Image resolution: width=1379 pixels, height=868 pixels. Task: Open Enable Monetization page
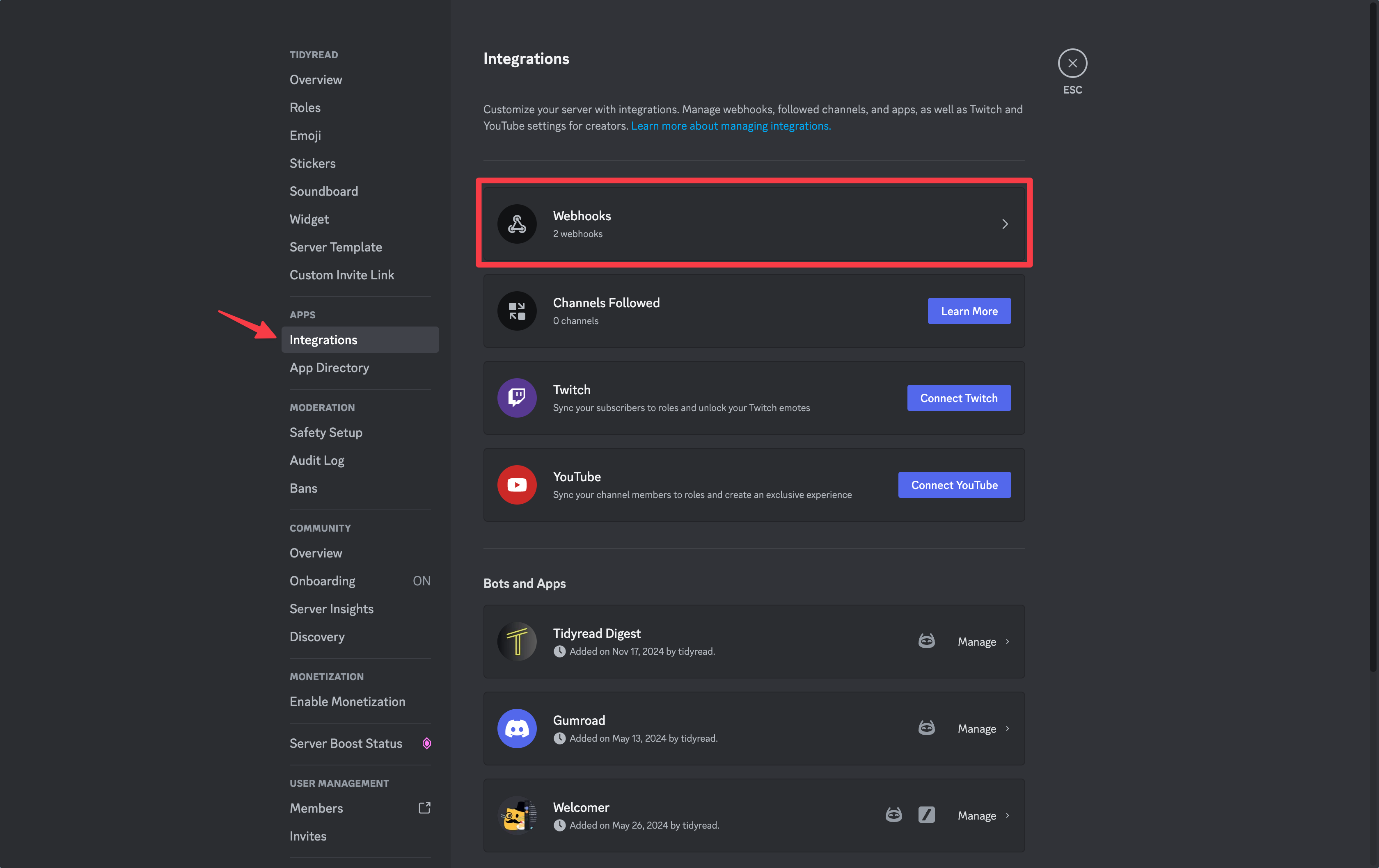point(360,701)
